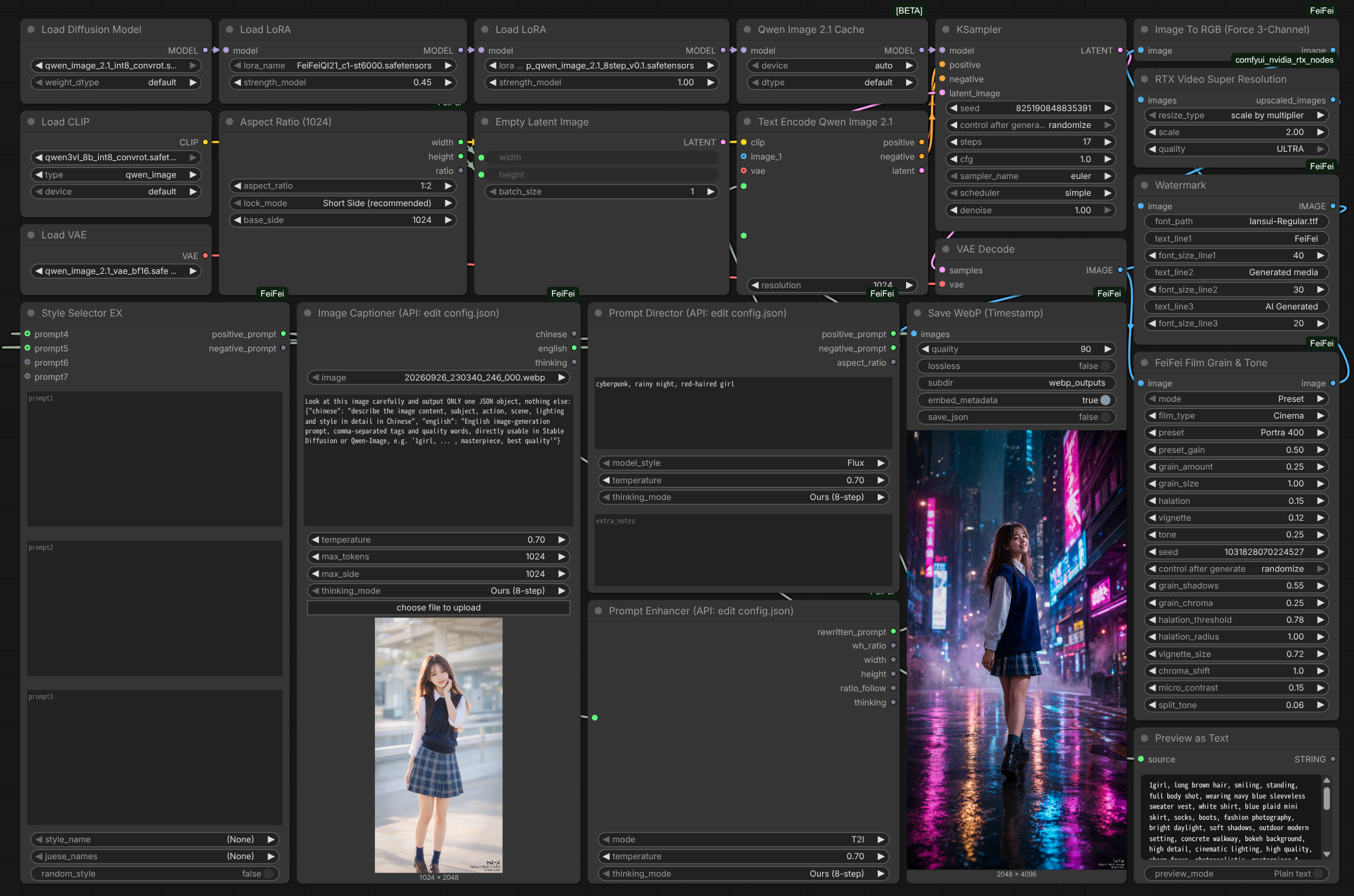Click the scrollbar in Preview as Text

(x=1327, y=798)
